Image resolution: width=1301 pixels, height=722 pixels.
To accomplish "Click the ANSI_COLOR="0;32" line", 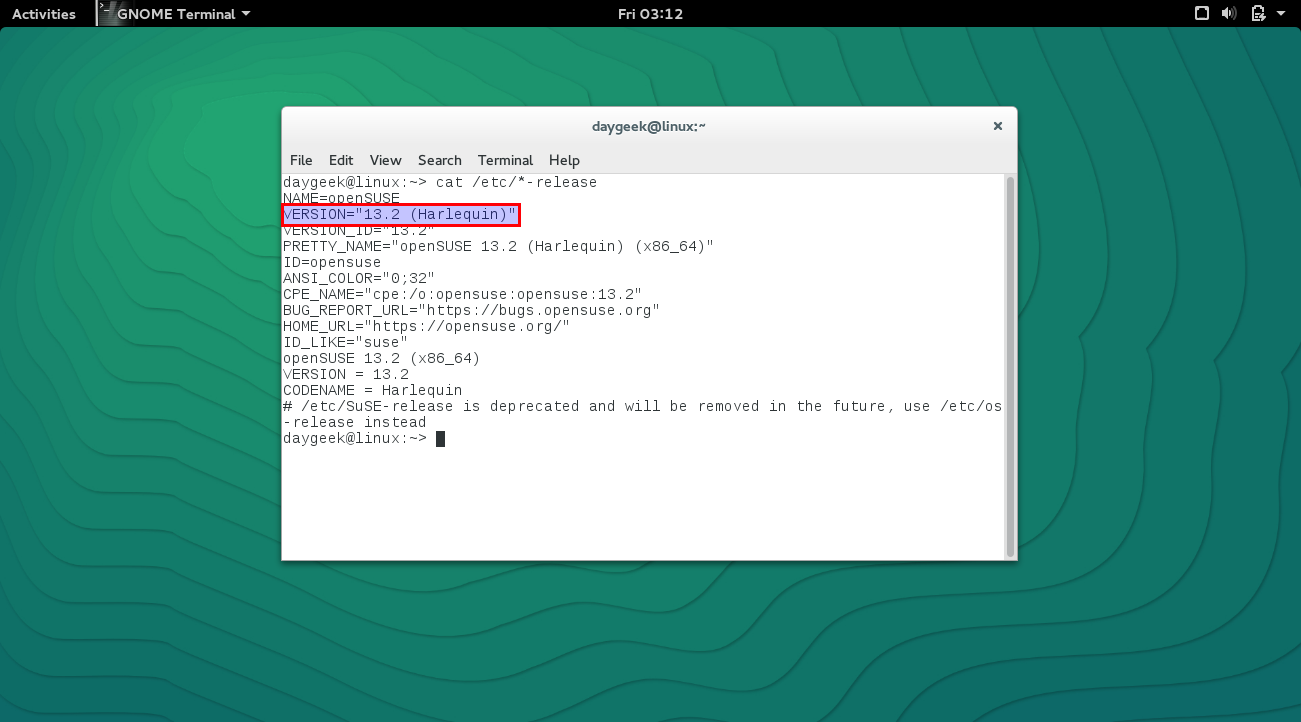I will pyautogui.click(x=359, y=278).
